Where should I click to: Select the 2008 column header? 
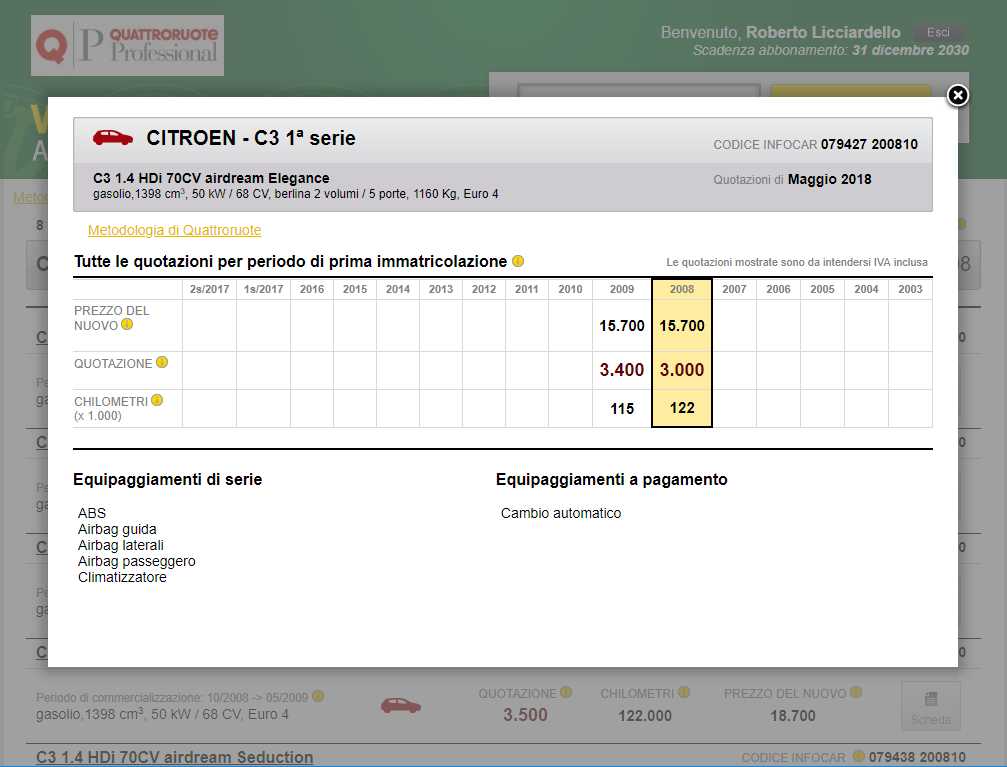(682, 289)
